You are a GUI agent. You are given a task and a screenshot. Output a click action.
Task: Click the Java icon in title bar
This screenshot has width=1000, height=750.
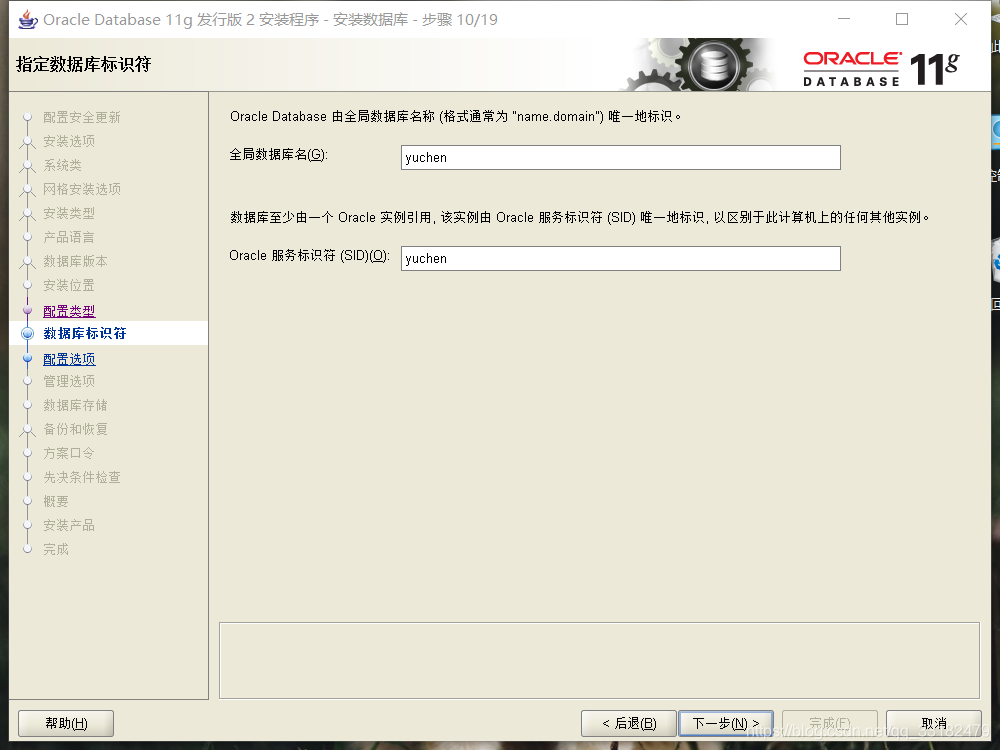27,20
